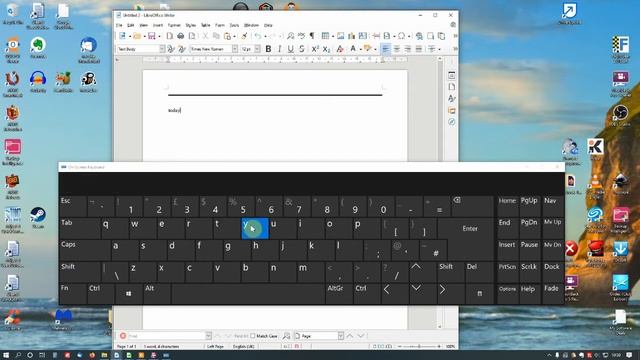Open the Insert Table dropdown arrow
The width and height of the screenshot is (640, 360).
point(333,36)
